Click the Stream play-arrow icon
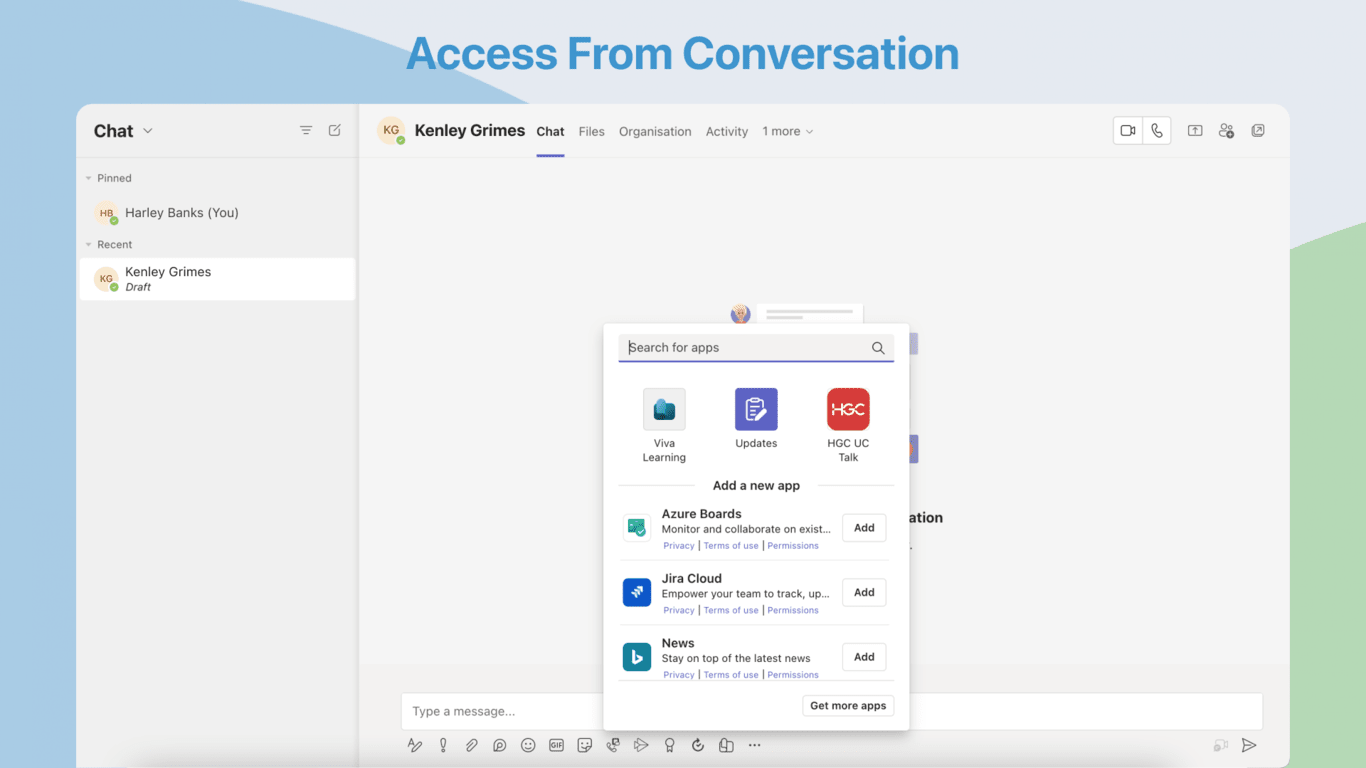Viewport: 1366px width, 768px height. point(641,745)
